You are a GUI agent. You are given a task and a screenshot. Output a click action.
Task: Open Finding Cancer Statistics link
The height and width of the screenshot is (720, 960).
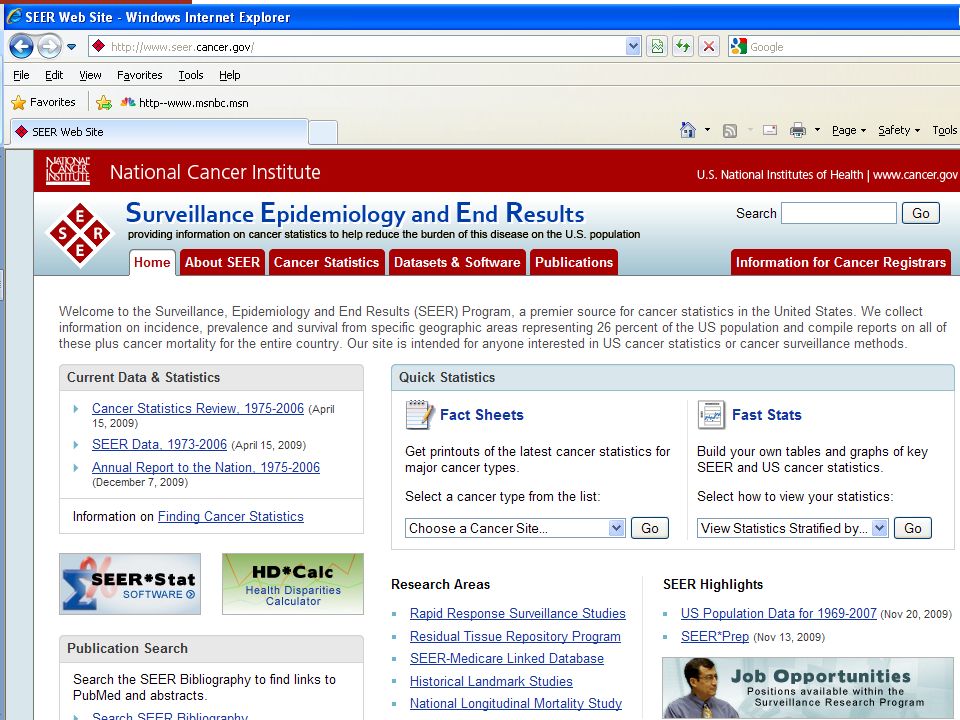coord(231,517)
